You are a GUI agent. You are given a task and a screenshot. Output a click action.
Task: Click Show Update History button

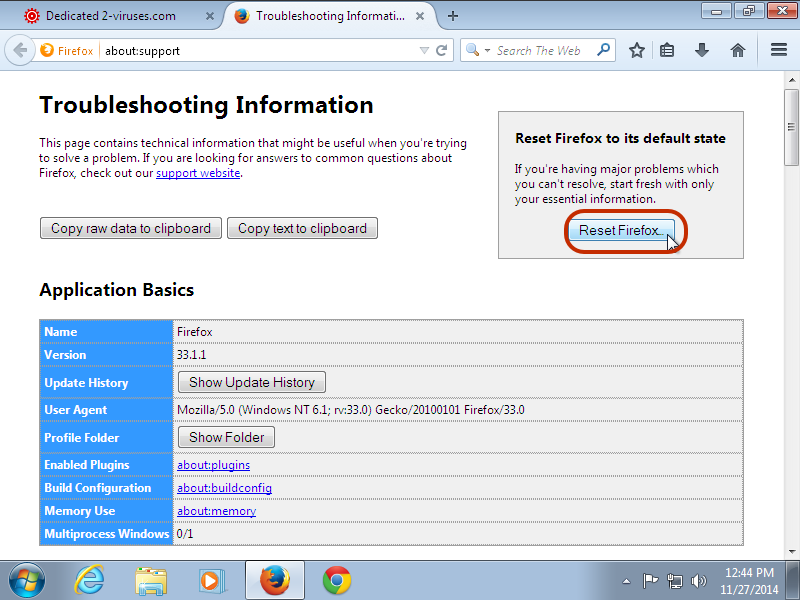[252, 382]
